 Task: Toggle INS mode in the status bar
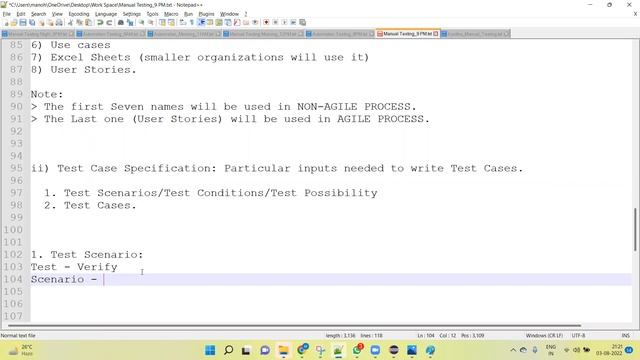click(x=626, y=336)
